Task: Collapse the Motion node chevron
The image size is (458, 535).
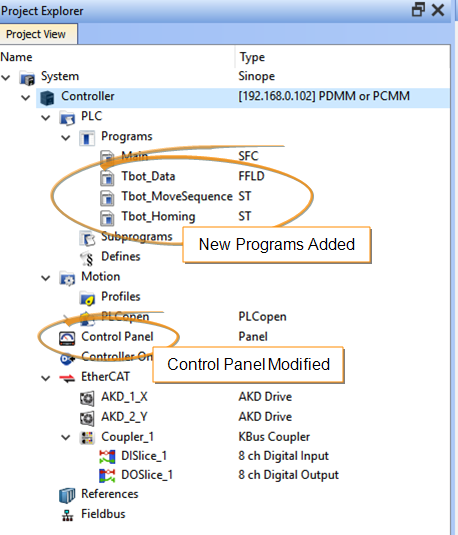Action: pyautogui.click(x=46, y=278)
